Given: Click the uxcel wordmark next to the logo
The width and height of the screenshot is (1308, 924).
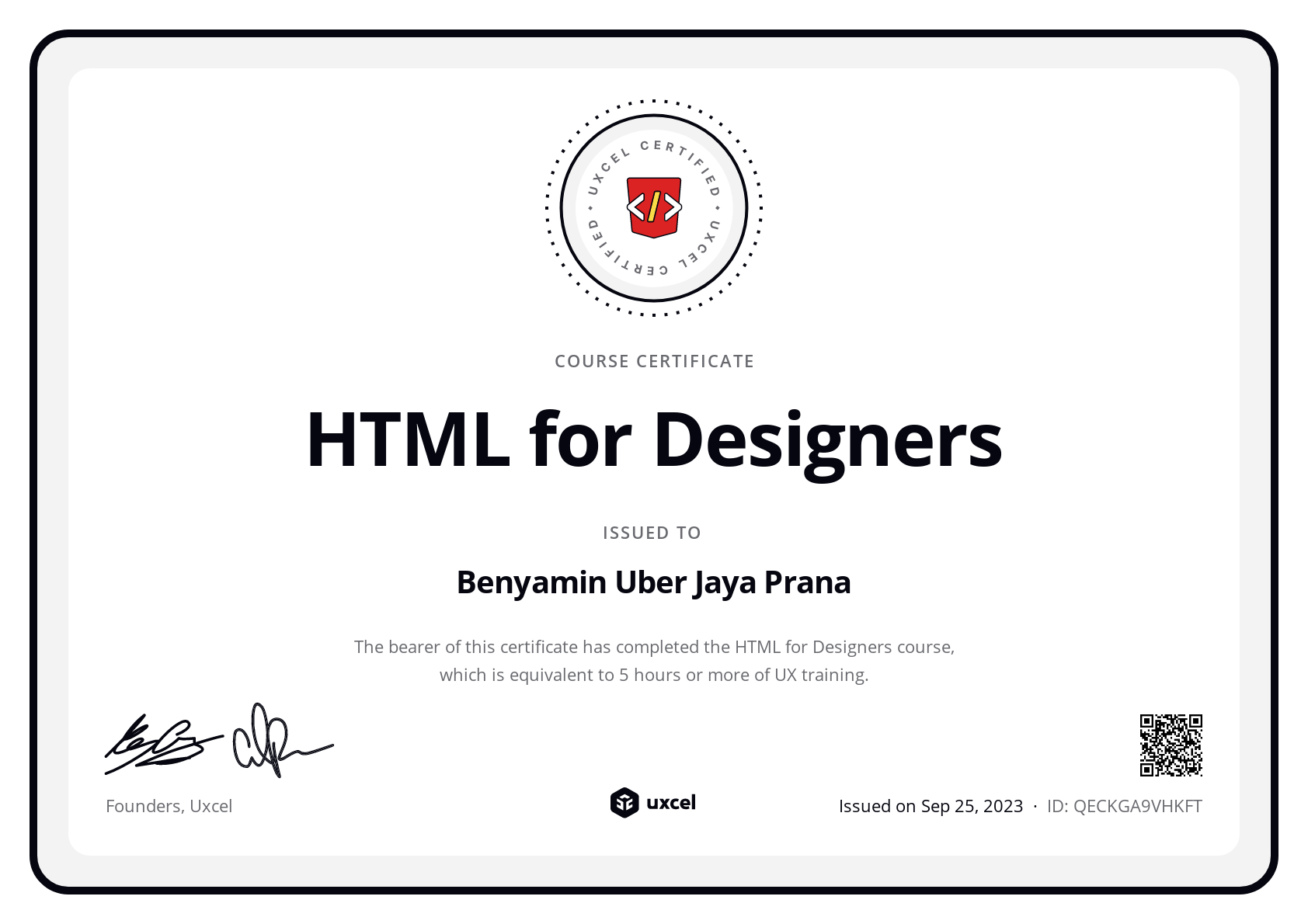Looking at the screenshot, I should coord(673,803).
